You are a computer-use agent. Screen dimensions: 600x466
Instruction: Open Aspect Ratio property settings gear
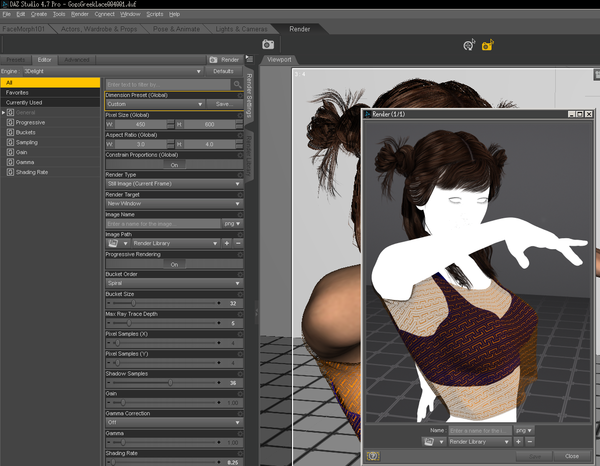point(240,135)
